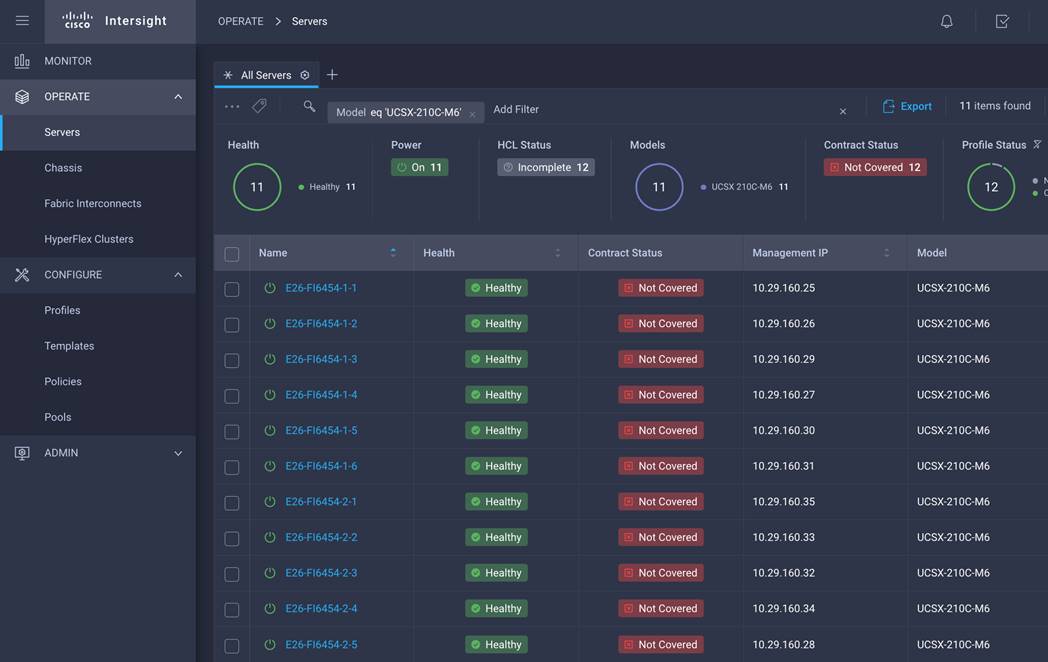The height and width of the screenshot is (662, 1048).
Task: Select checkbox for E26-FI6454-1-6
Action: [232, 467]
